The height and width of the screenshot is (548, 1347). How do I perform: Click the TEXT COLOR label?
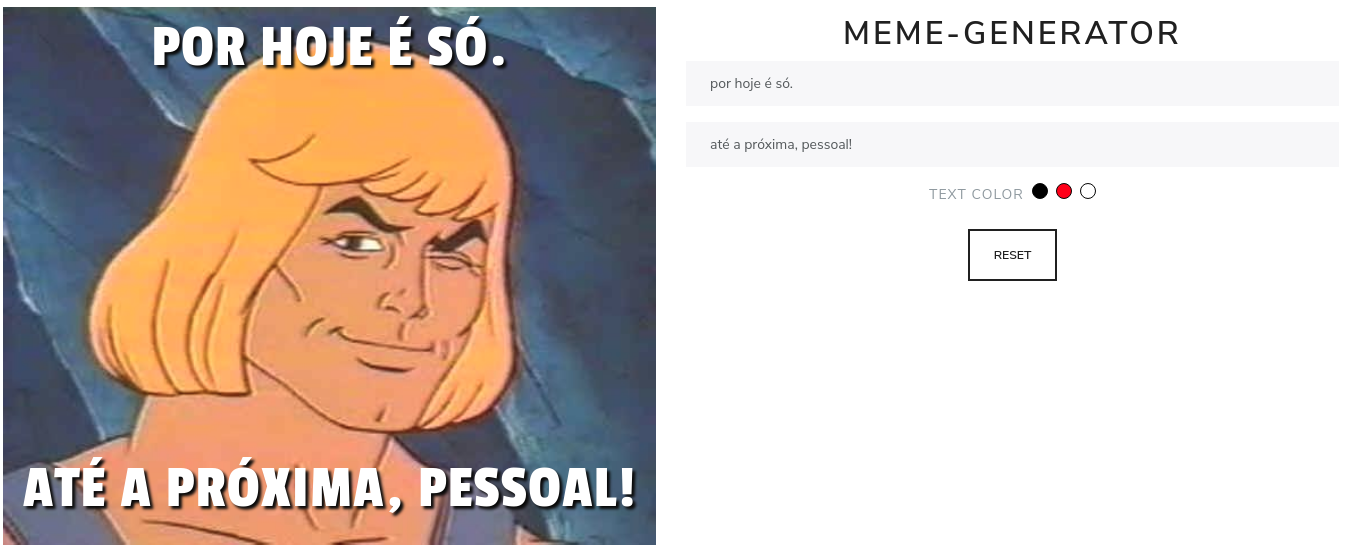click(x=976, y=194)
